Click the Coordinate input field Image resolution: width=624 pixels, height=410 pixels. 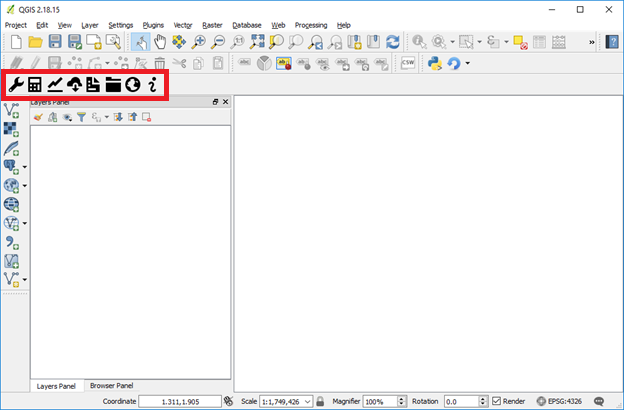point(179,401)
